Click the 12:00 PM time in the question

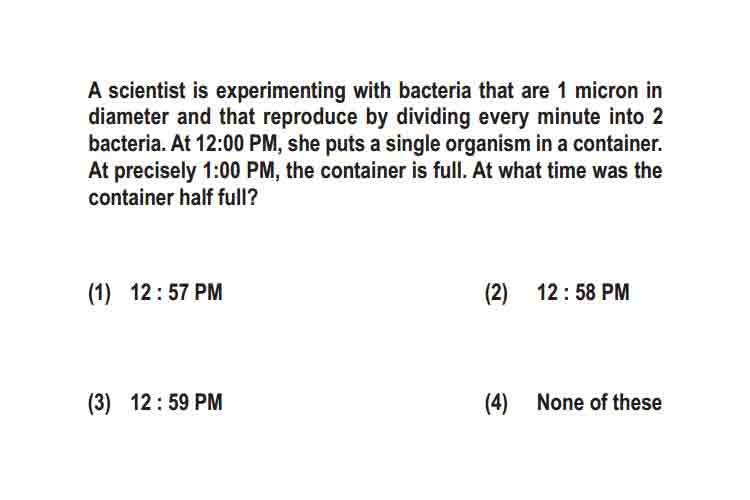tap(238, 144)
